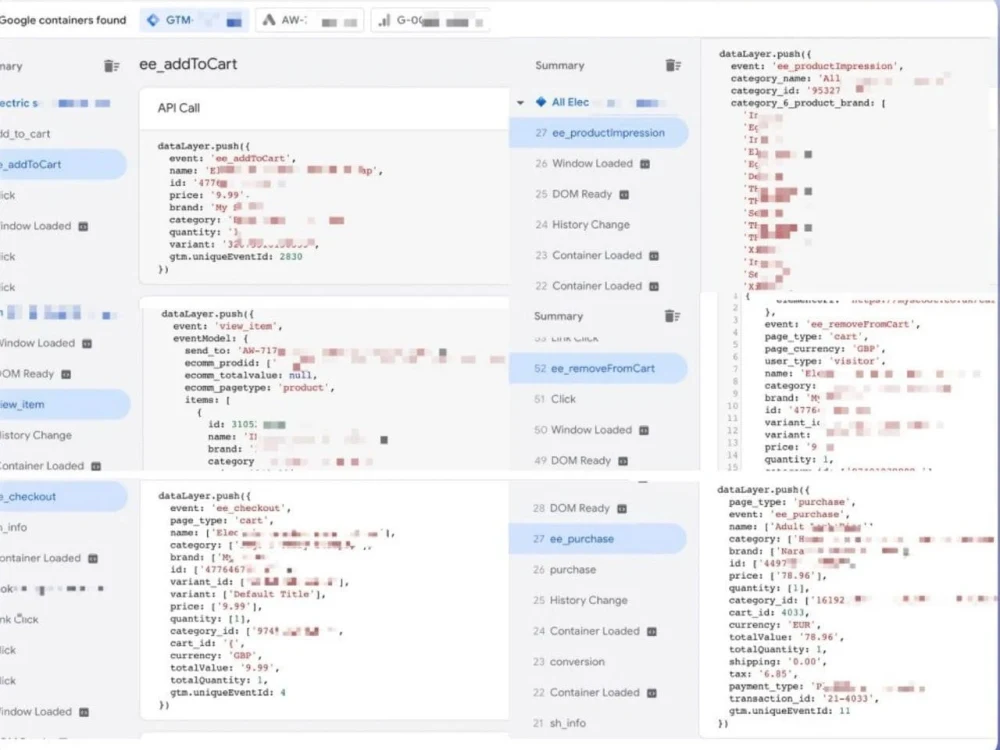Image resolution: width=1000 pixels, height=750 pixels.
Task: Click code line totalValue: '78.96'
Action: click(786, 637)
